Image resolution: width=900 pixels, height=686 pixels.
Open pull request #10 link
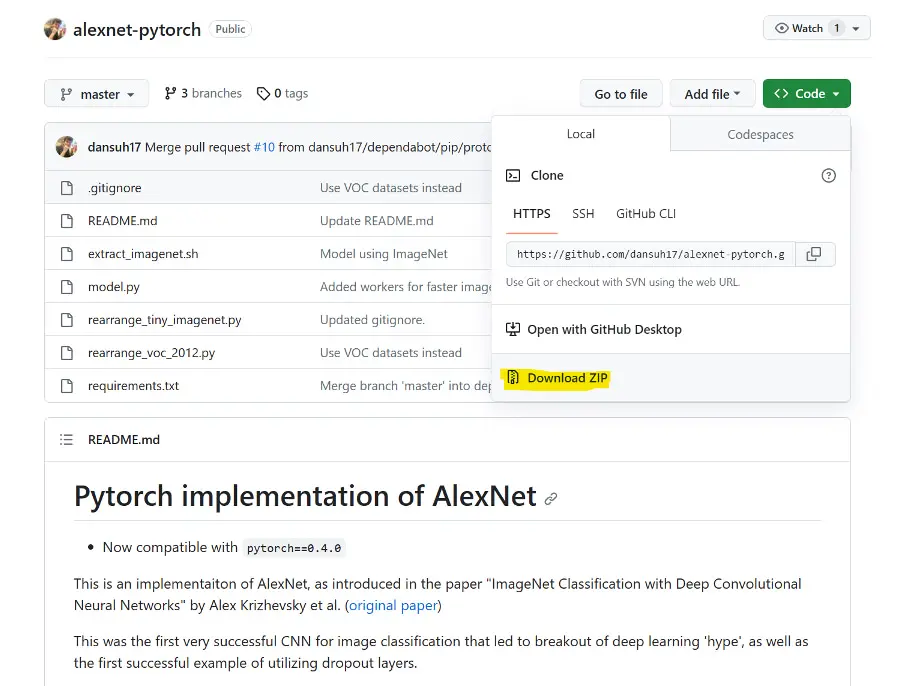click(x=264, y=148)
